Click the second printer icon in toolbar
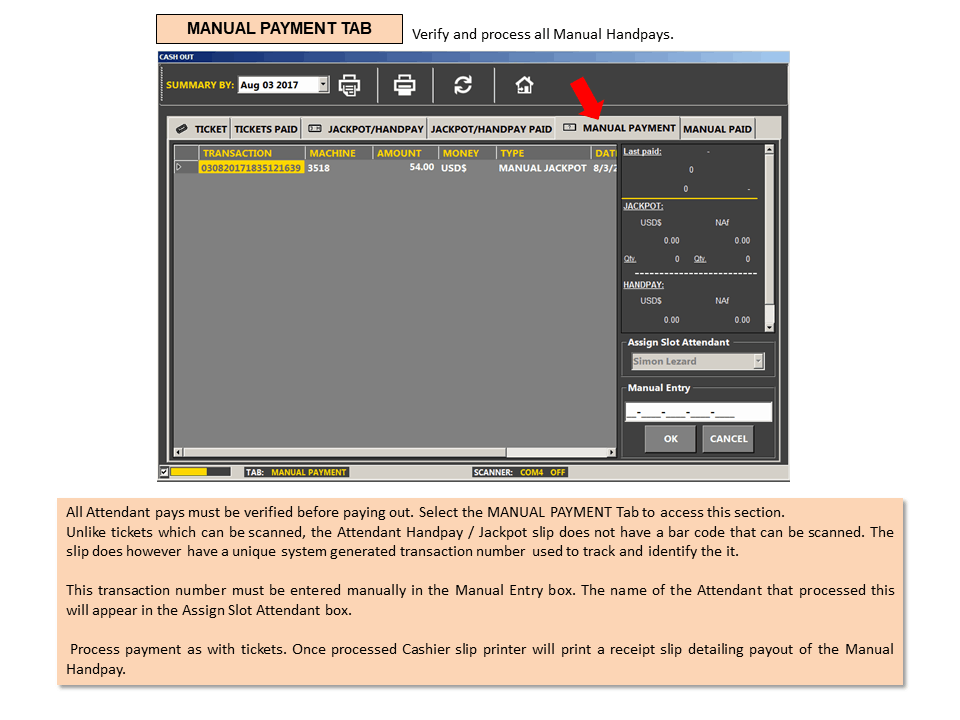The height and width of the screenshot is (720, 960). [404, 84]
